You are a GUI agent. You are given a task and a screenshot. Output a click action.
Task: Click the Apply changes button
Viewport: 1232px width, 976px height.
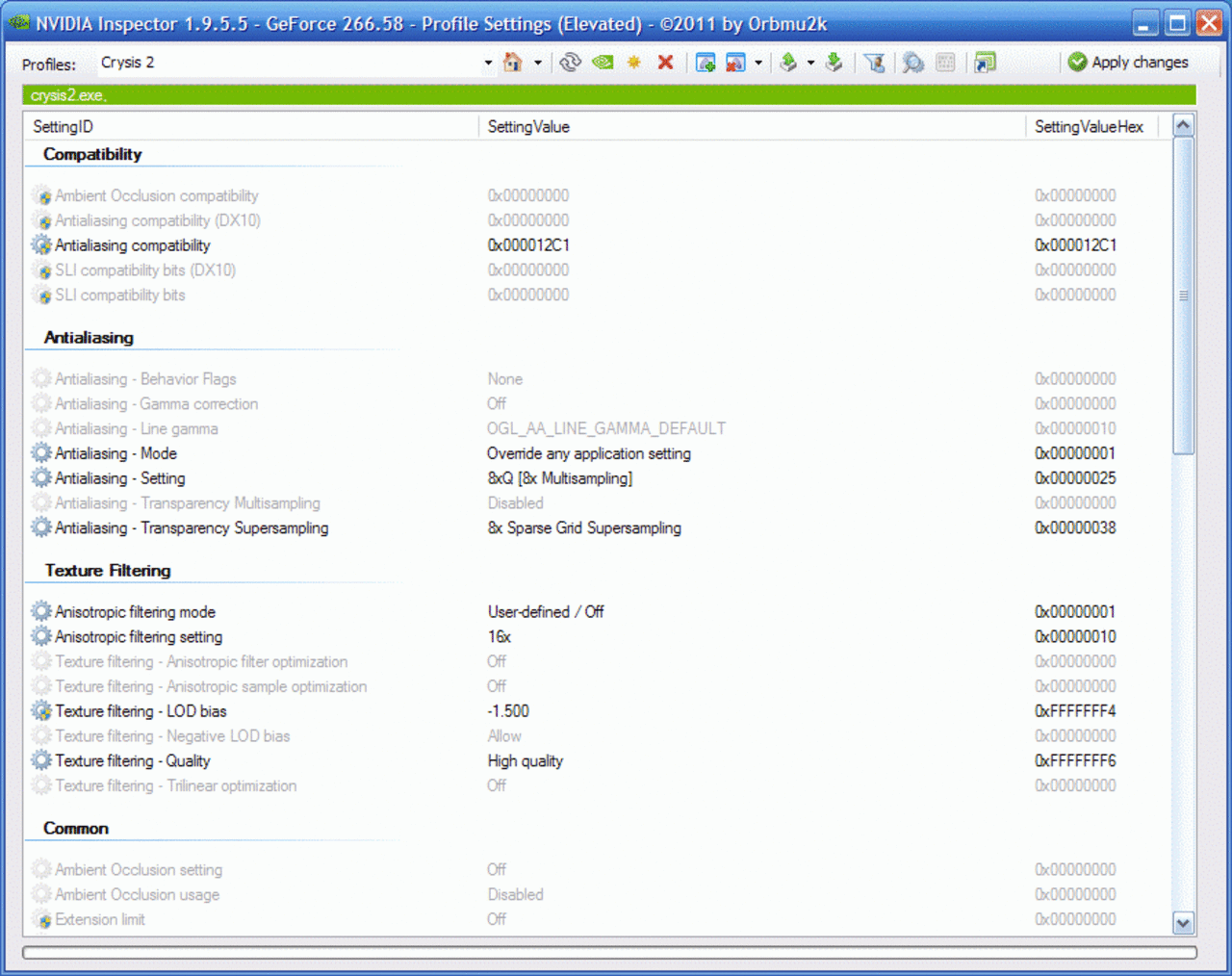coord(1128,63)
